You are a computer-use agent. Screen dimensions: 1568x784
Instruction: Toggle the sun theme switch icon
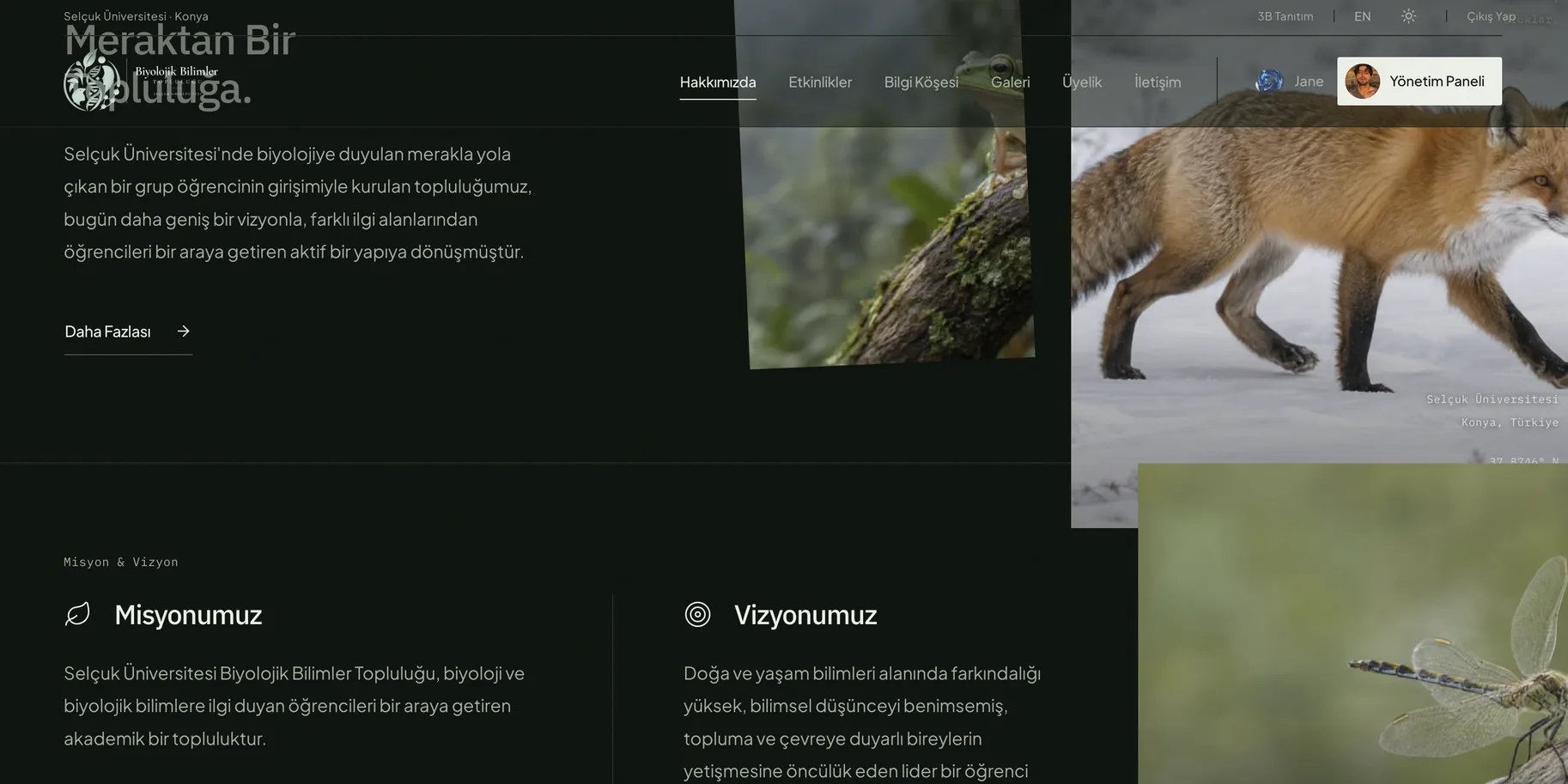tap(1408, 16)
